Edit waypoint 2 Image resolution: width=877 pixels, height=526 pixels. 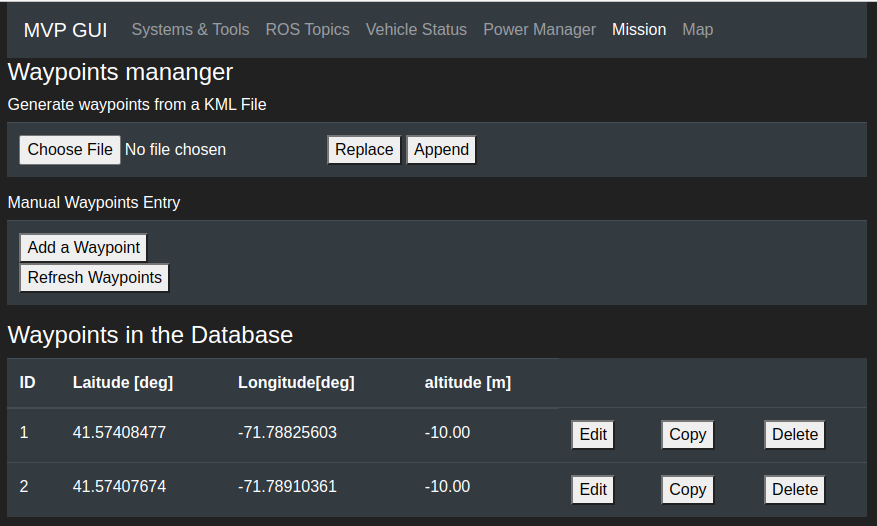click(593, 490)
